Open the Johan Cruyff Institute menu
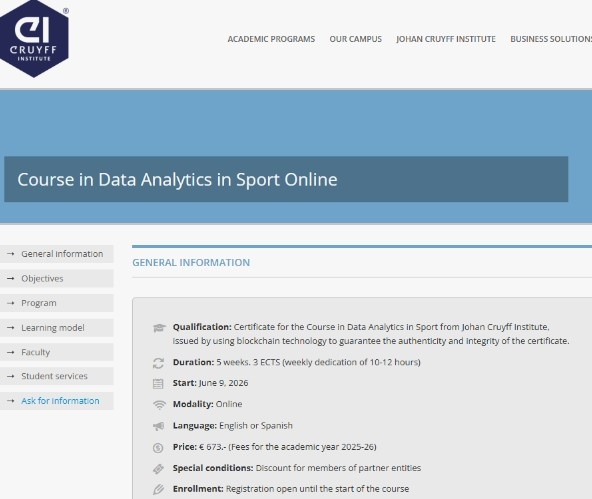 click(446, 39)
